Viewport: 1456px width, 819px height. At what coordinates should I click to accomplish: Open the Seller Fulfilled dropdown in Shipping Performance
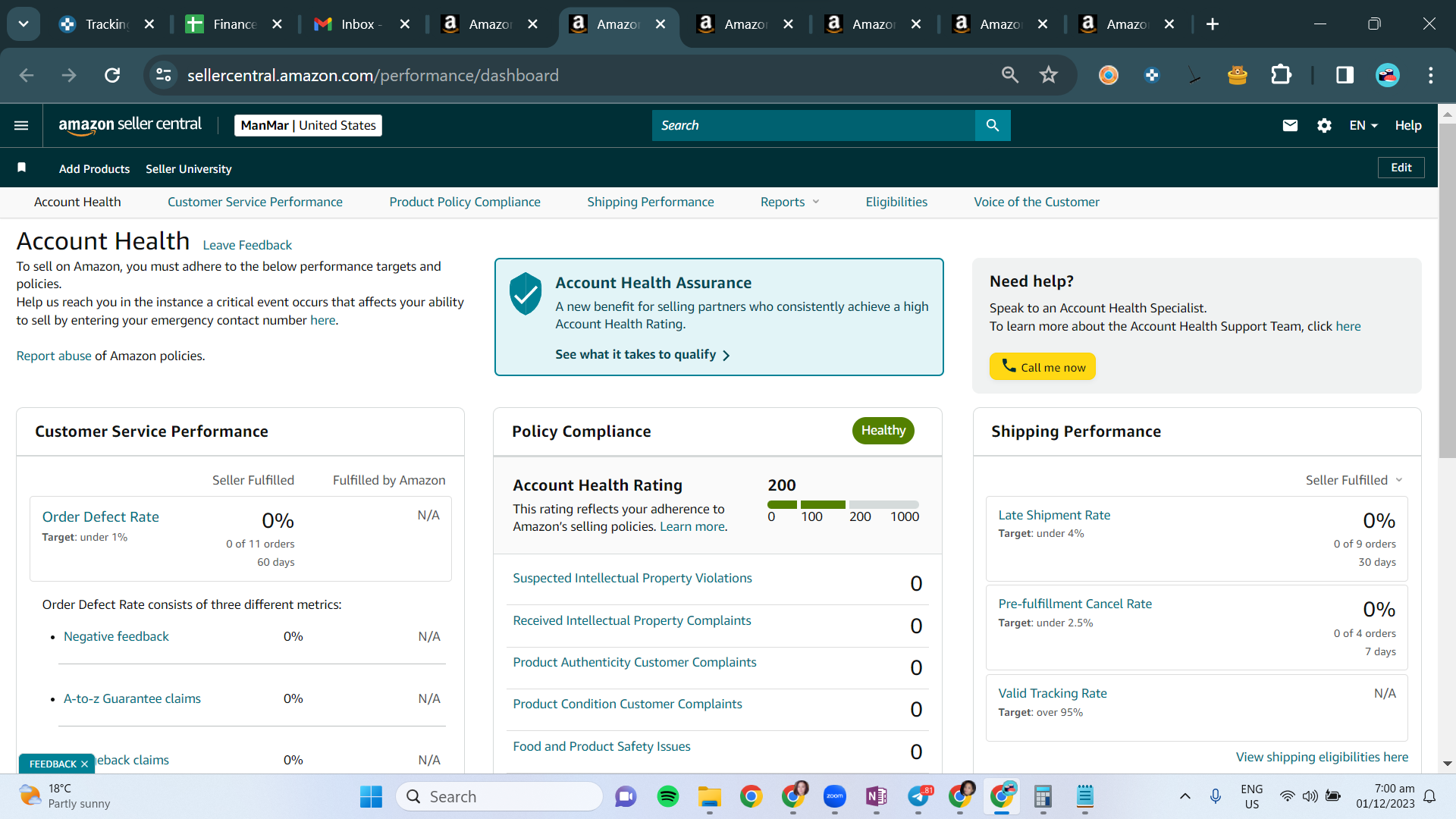[x=1354, y=480]
